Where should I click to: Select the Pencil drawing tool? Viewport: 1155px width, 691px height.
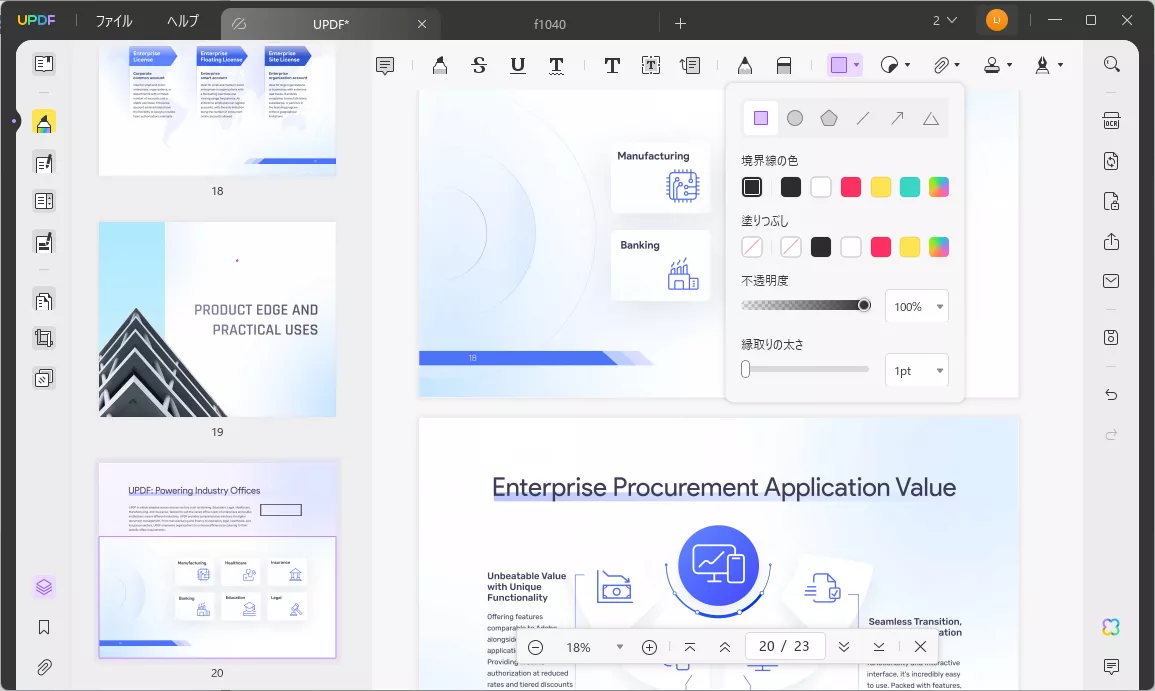tap(745, 66)
